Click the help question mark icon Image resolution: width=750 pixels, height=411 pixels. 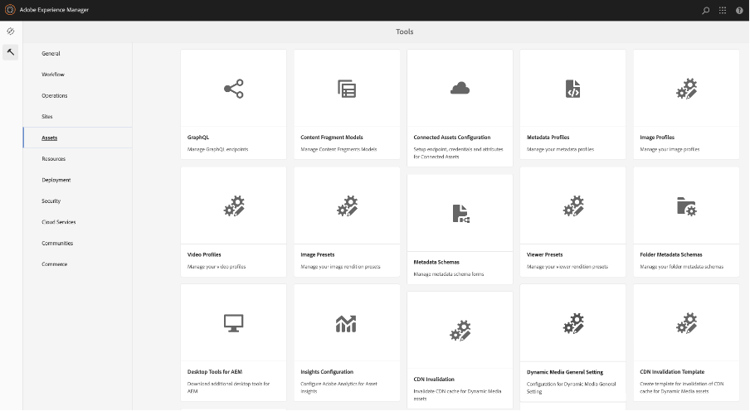pos(739,10)
